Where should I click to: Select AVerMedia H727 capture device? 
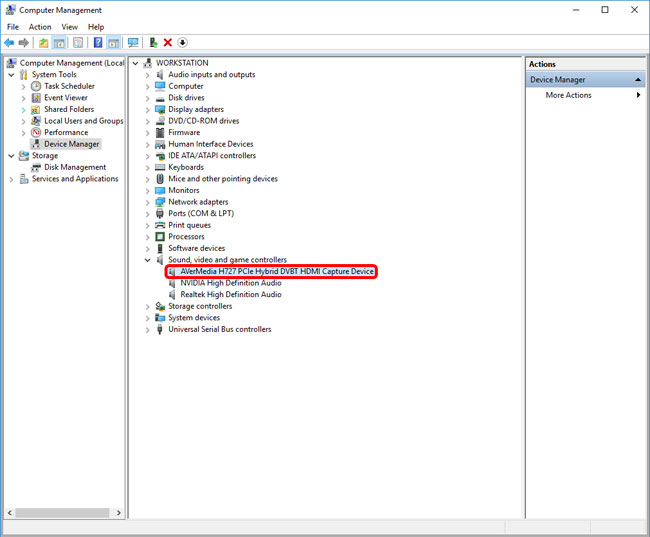click(x=277, y=271)
